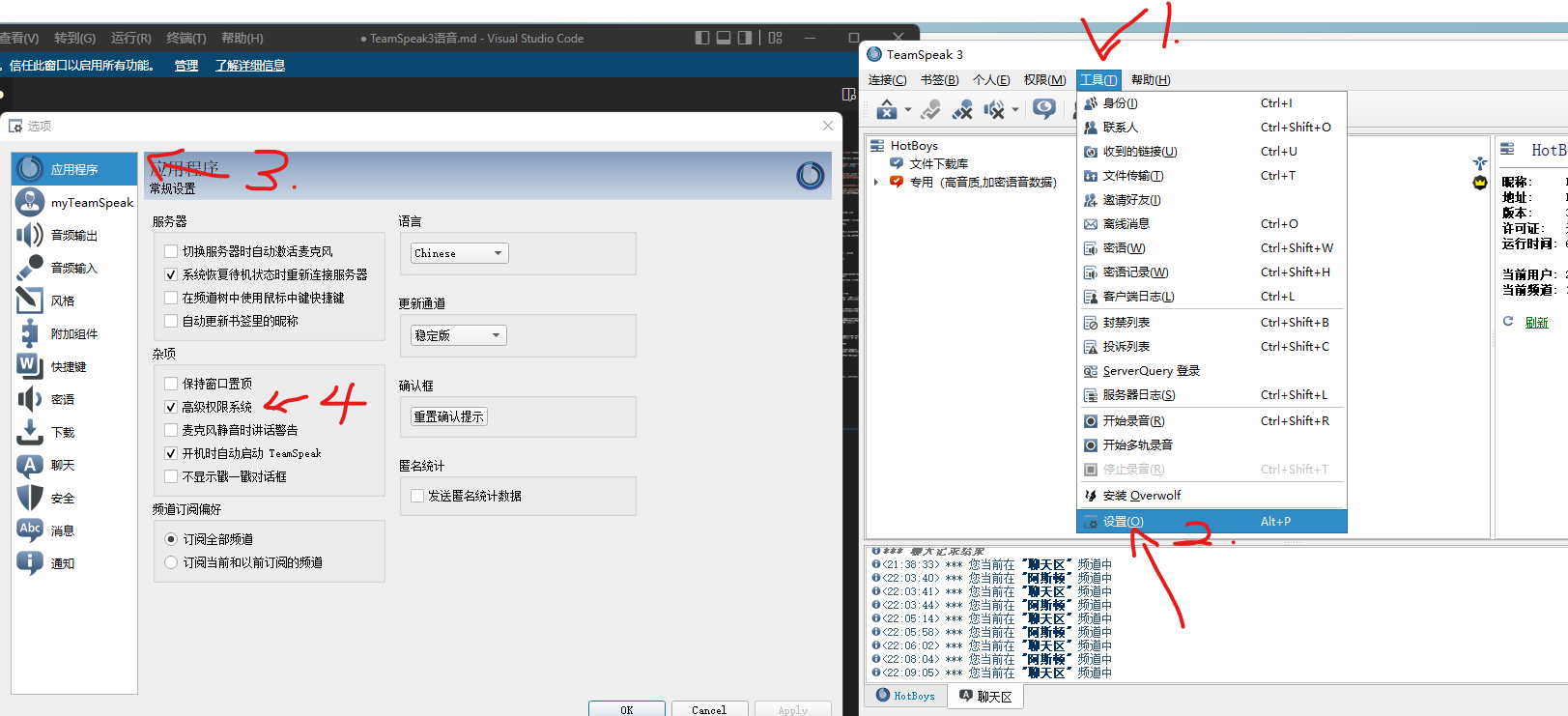Select the 安全 security shield section

pos(62,499)
